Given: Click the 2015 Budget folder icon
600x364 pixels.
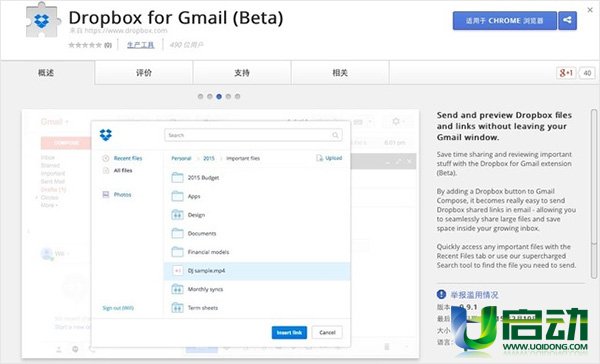Looking at the screenshot, I should [177, 177].
